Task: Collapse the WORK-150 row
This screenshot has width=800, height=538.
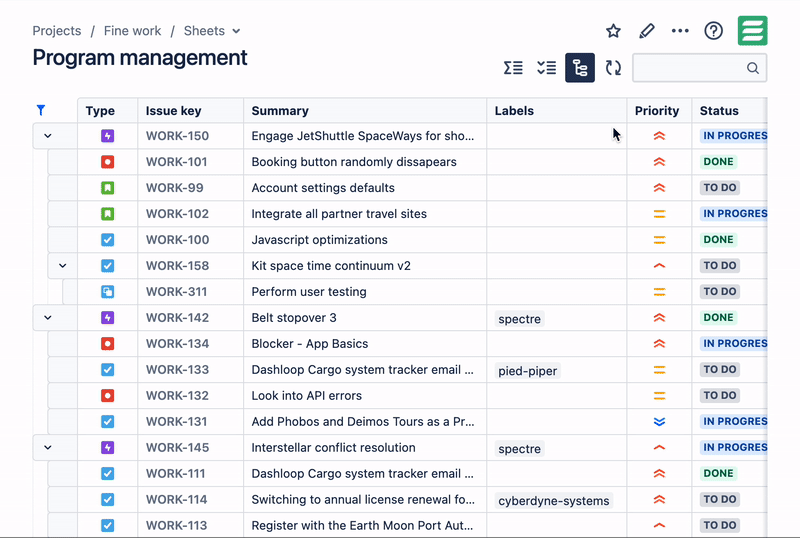Action: [47, 136]
